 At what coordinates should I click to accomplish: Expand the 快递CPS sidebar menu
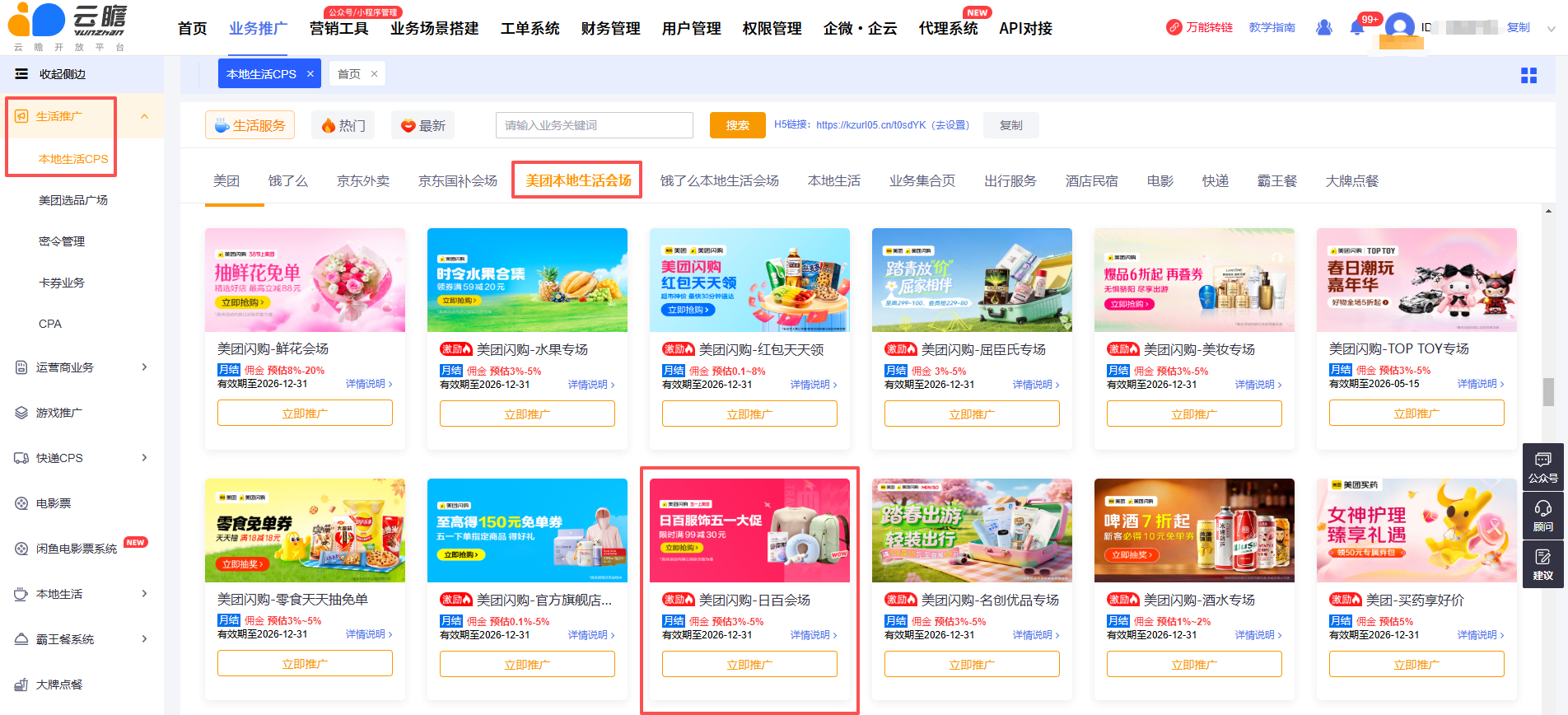pyautogui.click(x=144, y=458)
